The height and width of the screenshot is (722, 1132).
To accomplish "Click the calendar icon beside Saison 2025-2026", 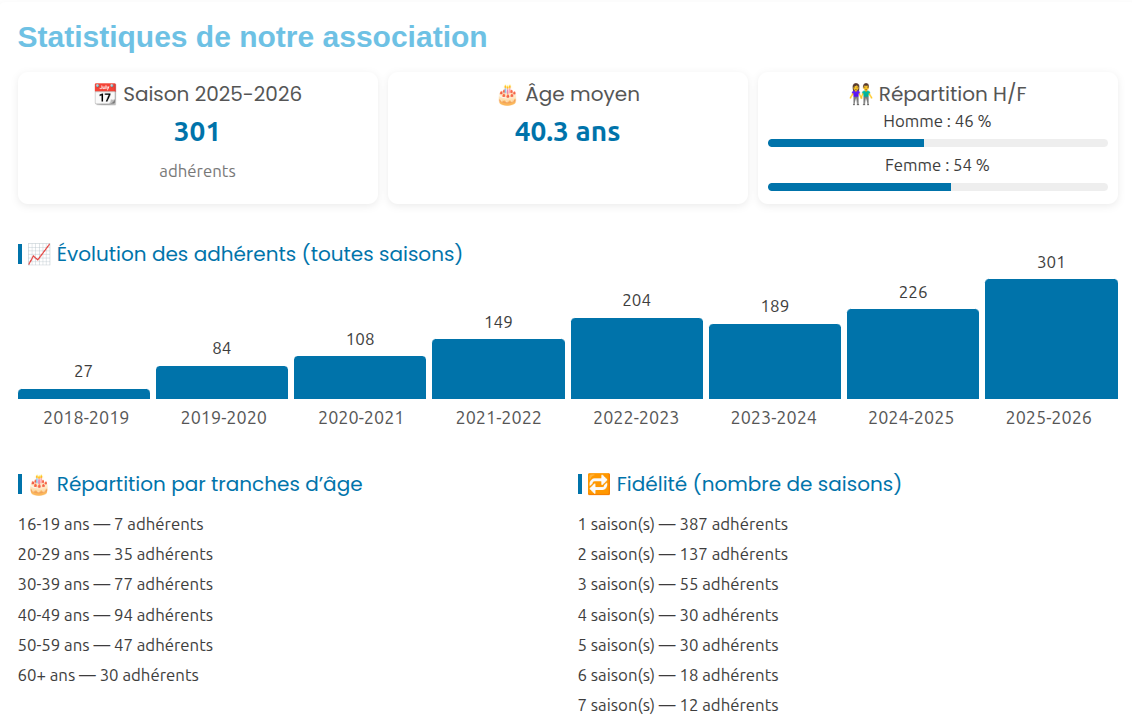I will (105, 95).
